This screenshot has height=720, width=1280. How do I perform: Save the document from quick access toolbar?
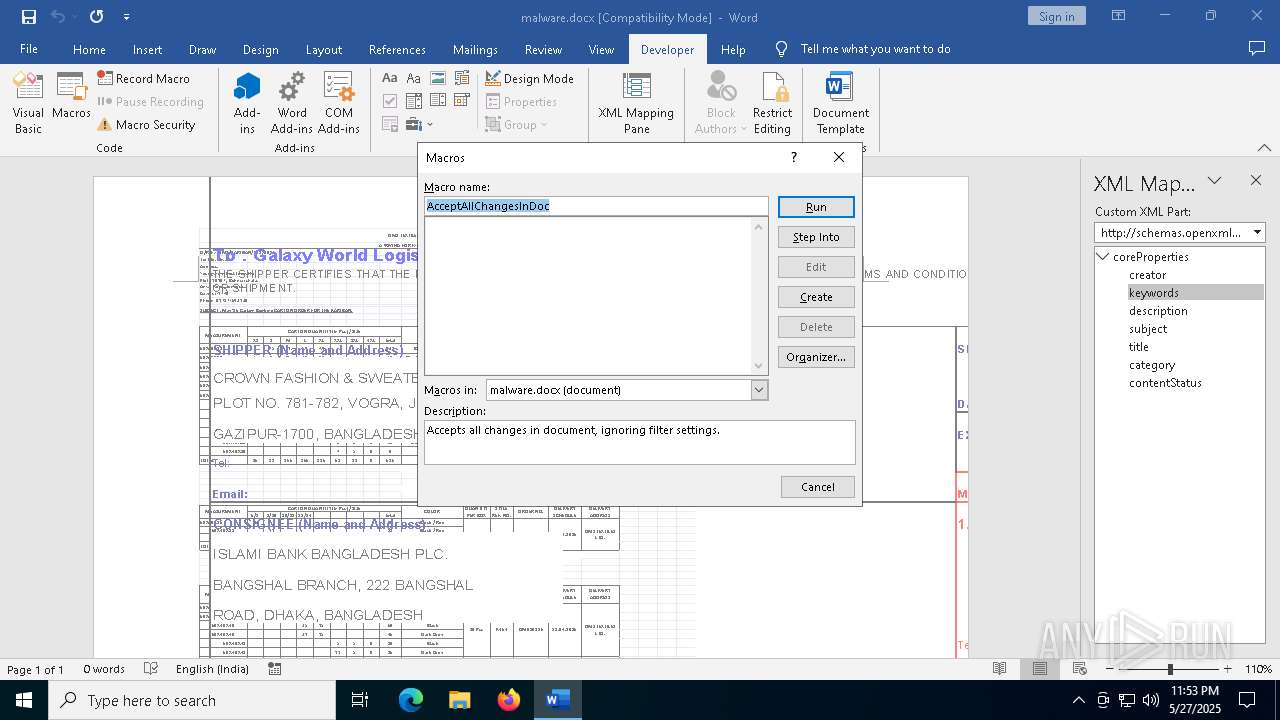tap(28, 17)
